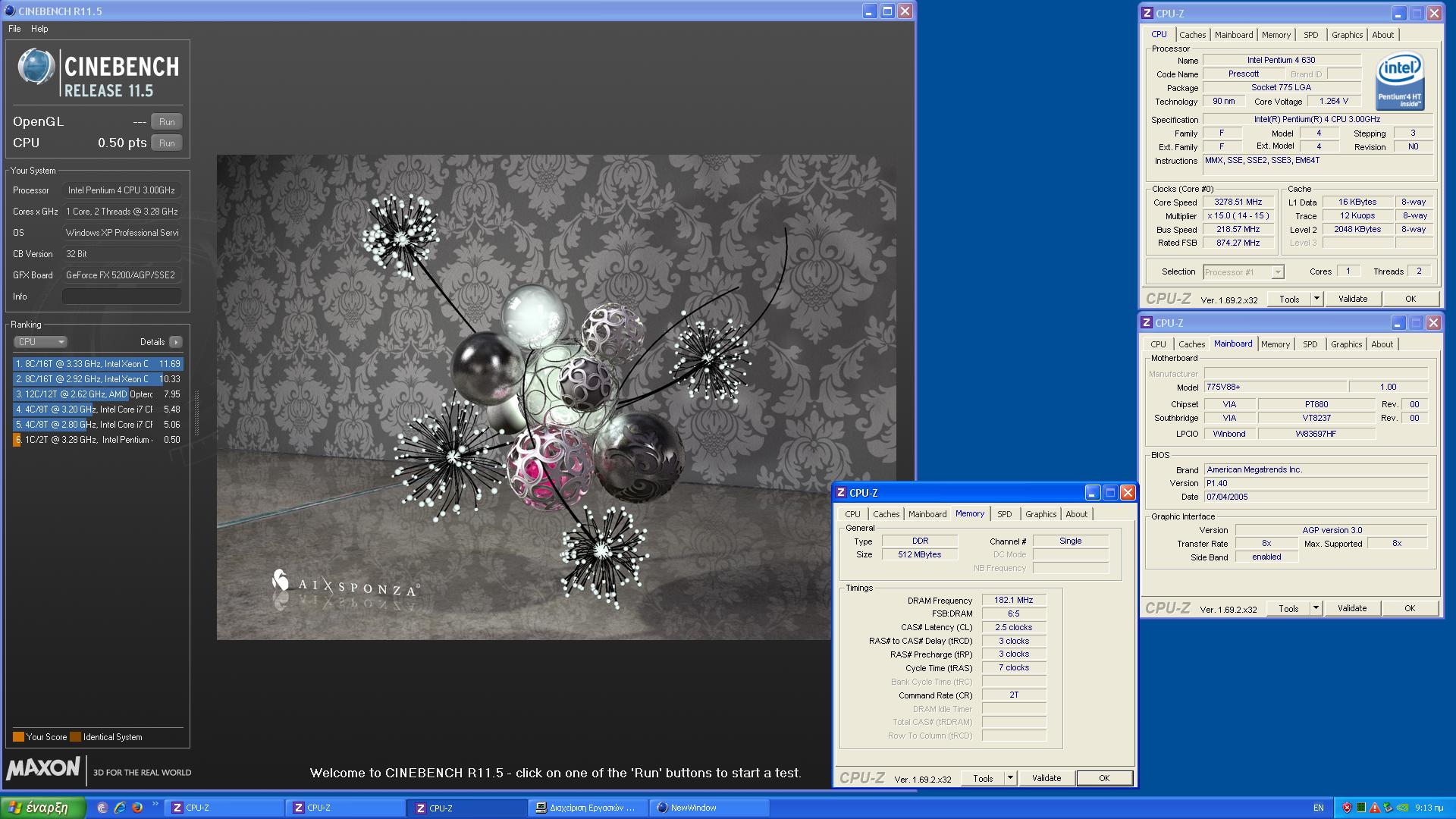Open Tools dropdown arrow in CPU-Z CPU window
The image size is (1456, 819).
pos(1316,299)
